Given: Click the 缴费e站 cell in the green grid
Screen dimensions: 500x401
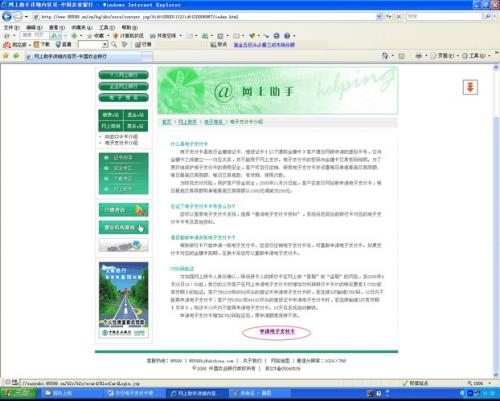Looking at the screenshot, I should point(111,115).
